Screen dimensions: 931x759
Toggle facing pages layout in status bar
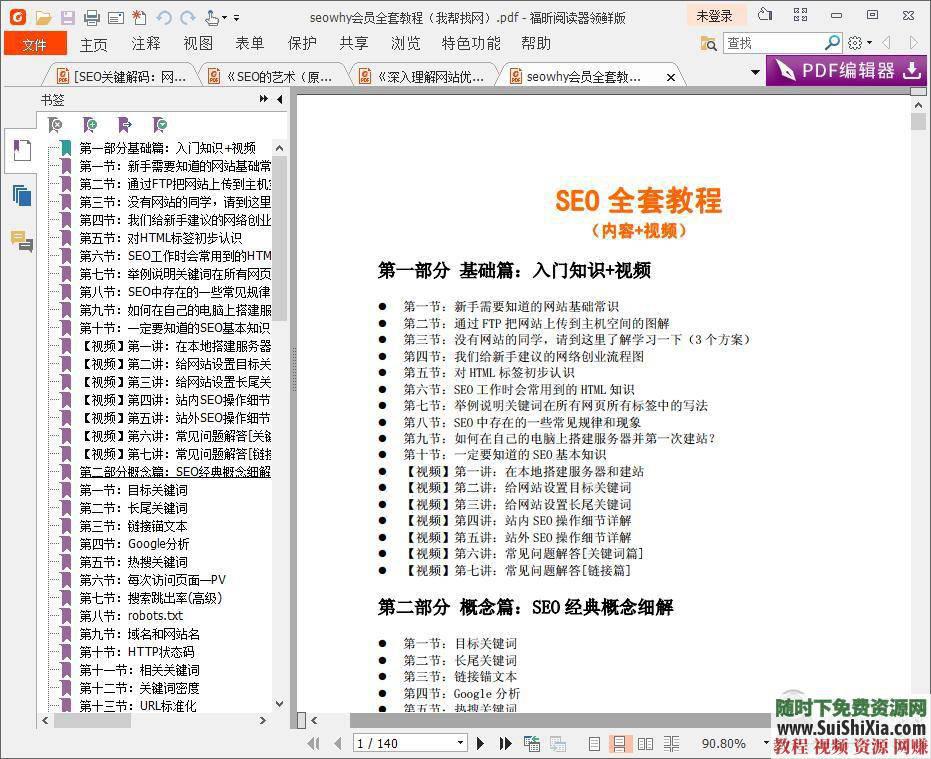645,744
